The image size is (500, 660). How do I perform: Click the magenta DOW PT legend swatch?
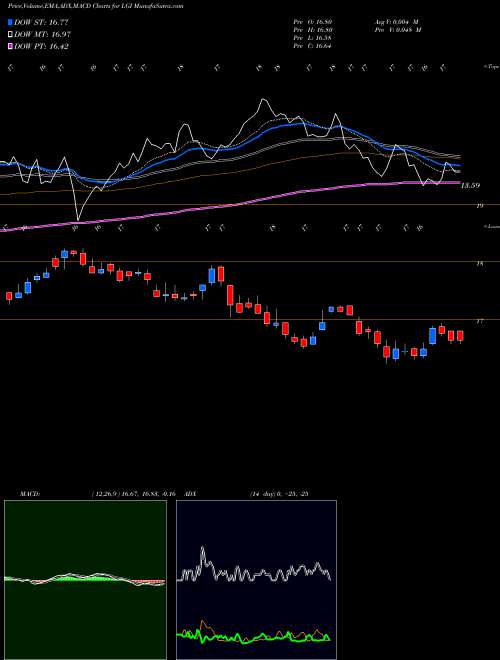pyautogui.click(x=11, y=47)
